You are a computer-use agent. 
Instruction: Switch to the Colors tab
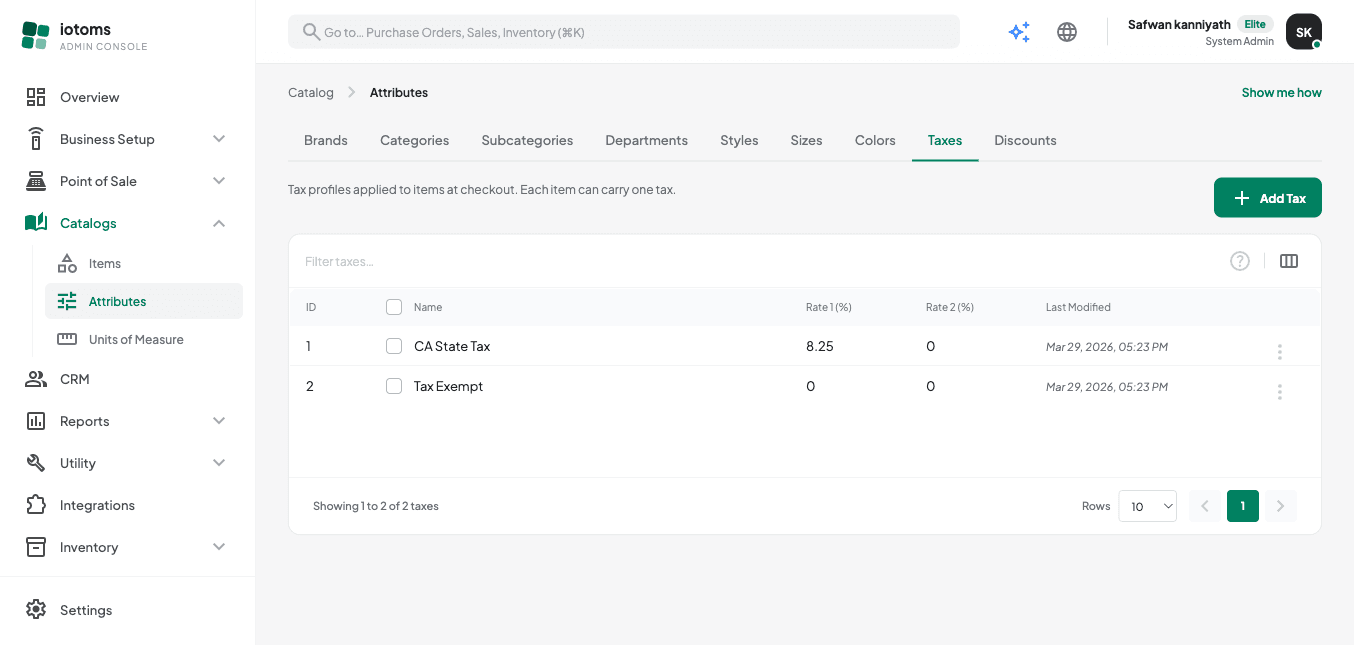pos(875,140)
